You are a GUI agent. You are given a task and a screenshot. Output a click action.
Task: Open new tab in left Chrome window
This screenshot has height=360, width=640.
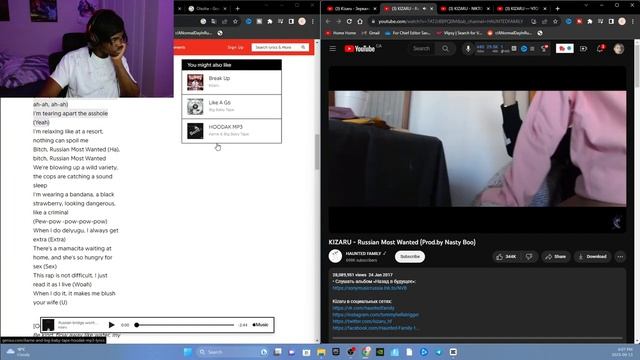(x=238, y=8)
